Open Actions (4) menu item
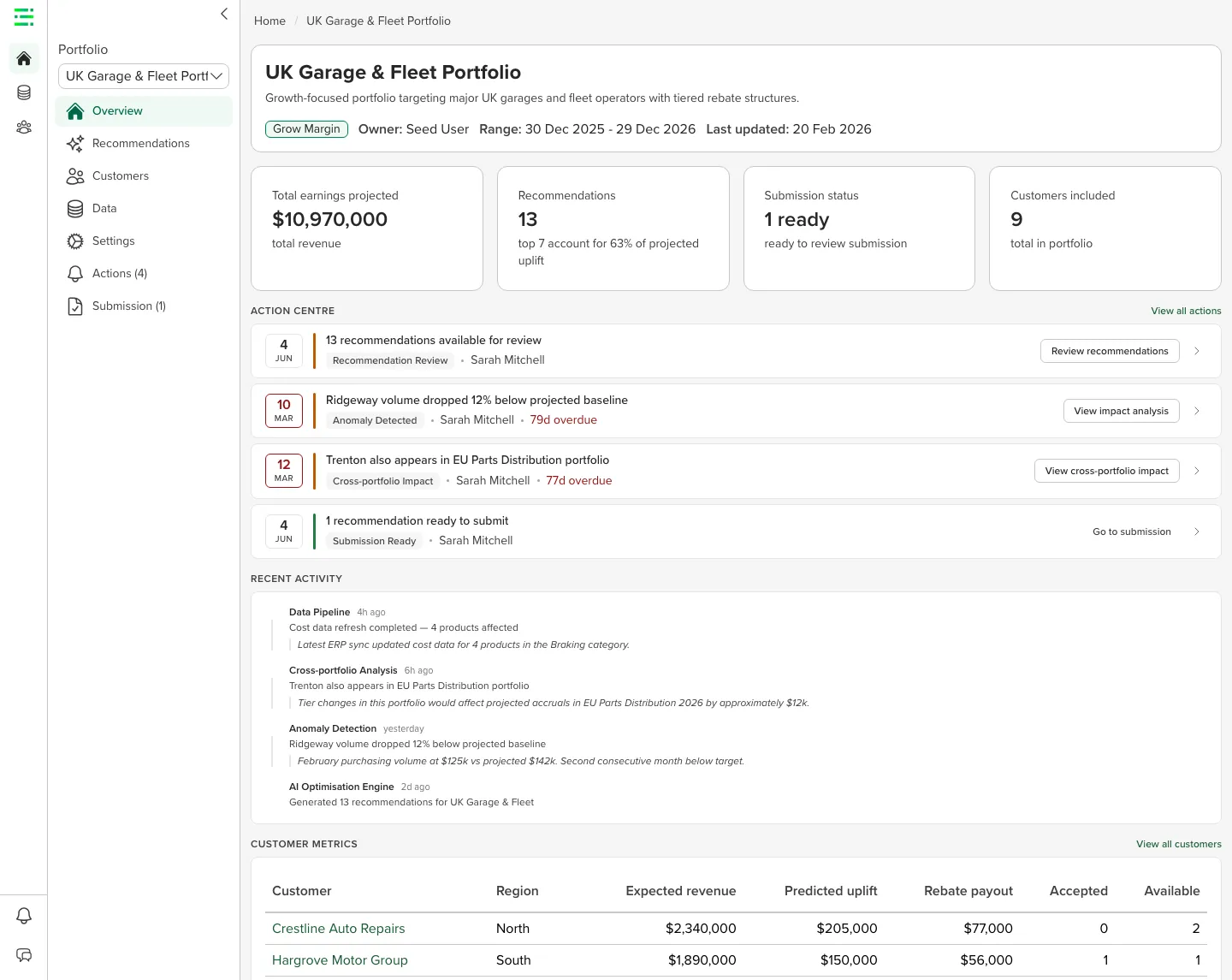This screenshot has height=980, width=1232. tap(144, 274)
